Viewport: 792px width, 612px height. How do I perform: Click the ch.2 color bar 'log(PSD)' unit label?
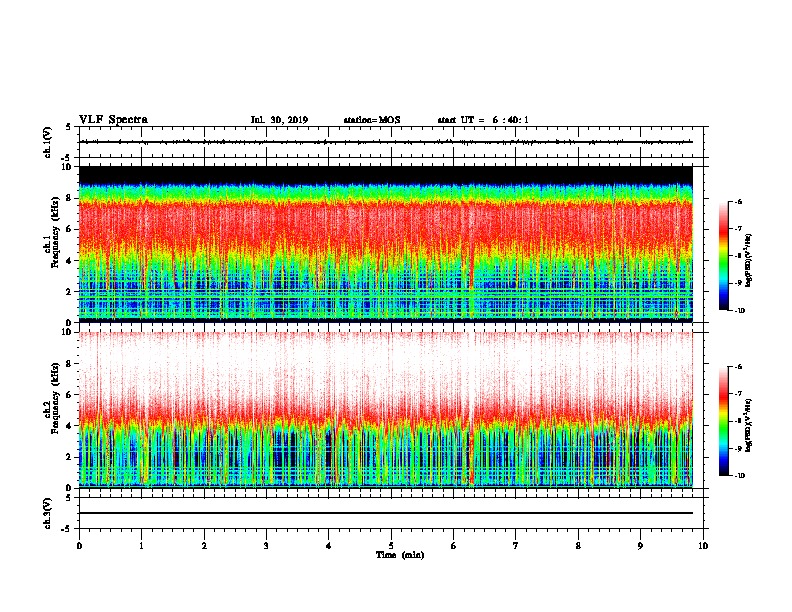[x=749, y=425]
